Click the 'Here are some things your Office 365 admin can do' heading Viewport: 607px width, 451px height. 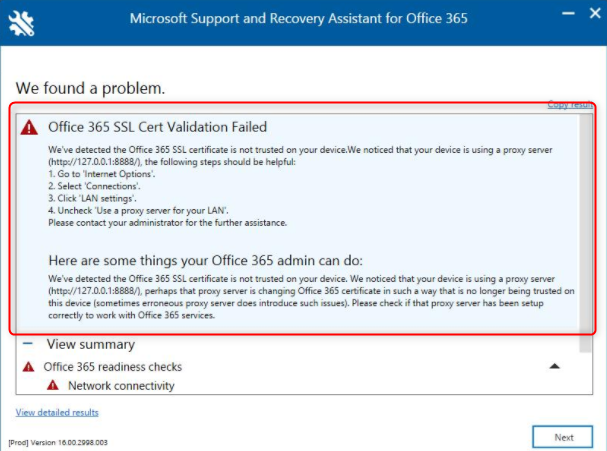[206, 261]
